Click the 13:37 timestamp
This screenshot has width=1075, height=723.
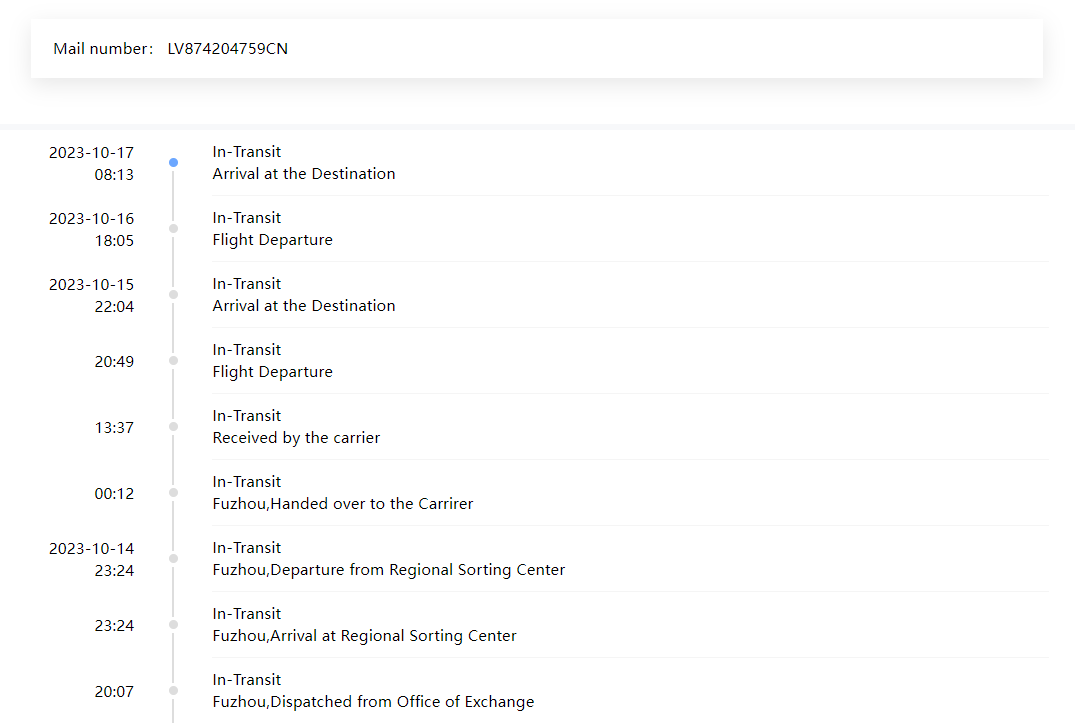click(114, 428)
